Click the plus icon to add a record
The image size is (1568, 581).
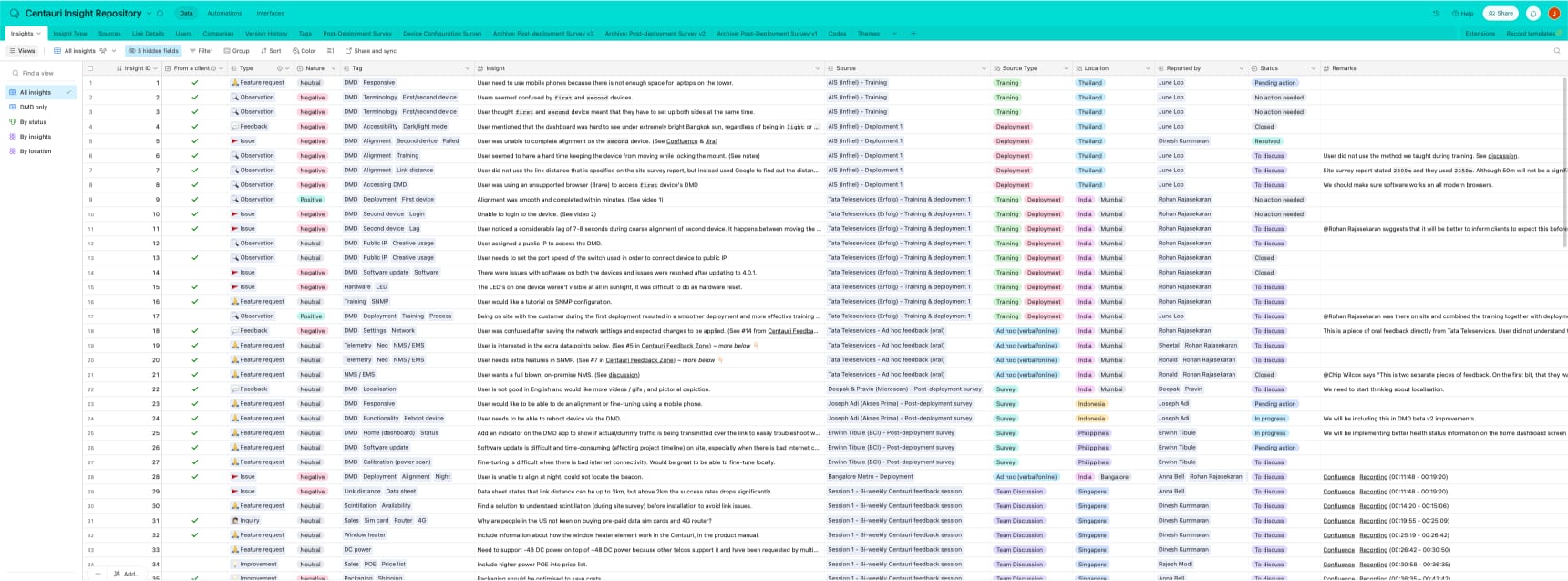coord(98,574)
